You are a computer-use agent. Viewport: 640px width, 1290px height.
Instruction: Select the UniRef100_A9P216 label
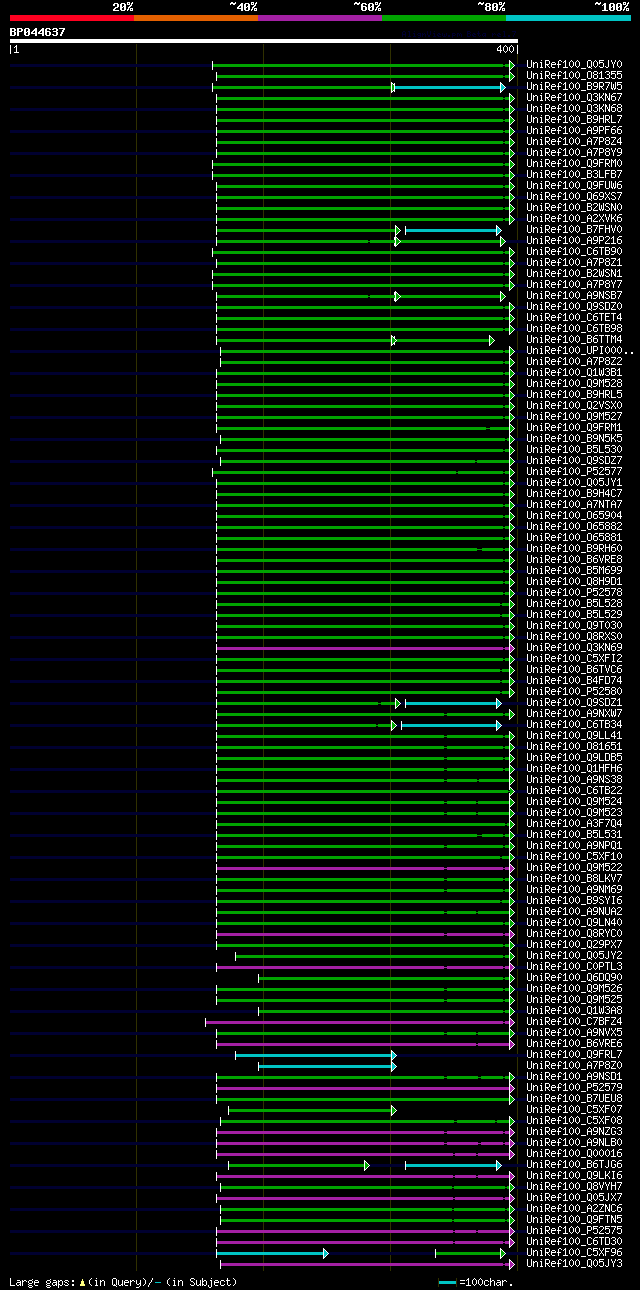pyautogui.click(x=574, y=240)
